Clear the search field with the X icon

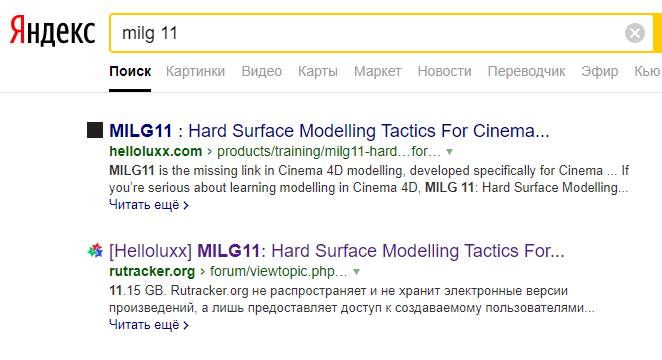pos(635,33)
